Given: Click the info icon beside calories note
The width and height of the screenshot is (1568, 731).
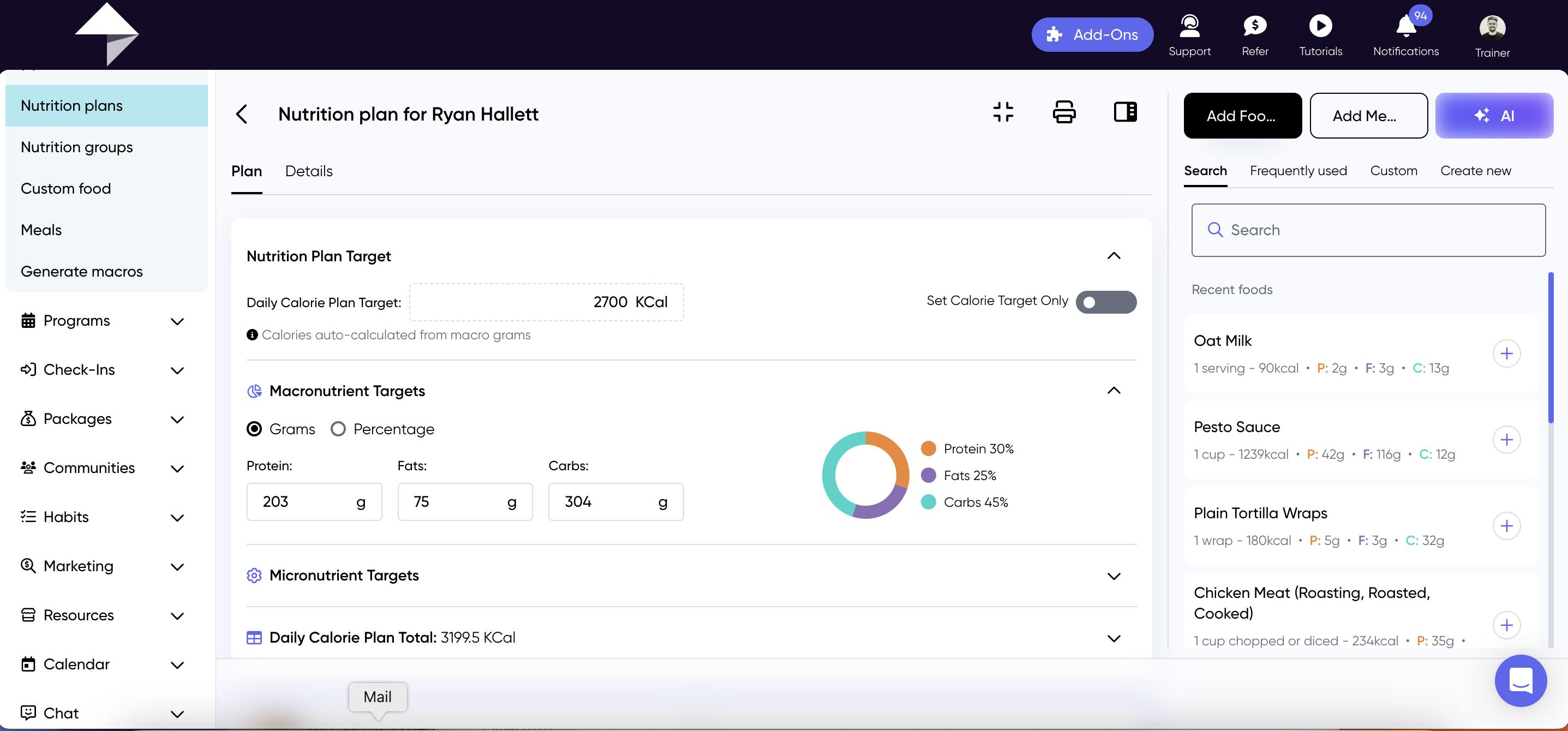Looking at the screenshot, I should (252, 335).
